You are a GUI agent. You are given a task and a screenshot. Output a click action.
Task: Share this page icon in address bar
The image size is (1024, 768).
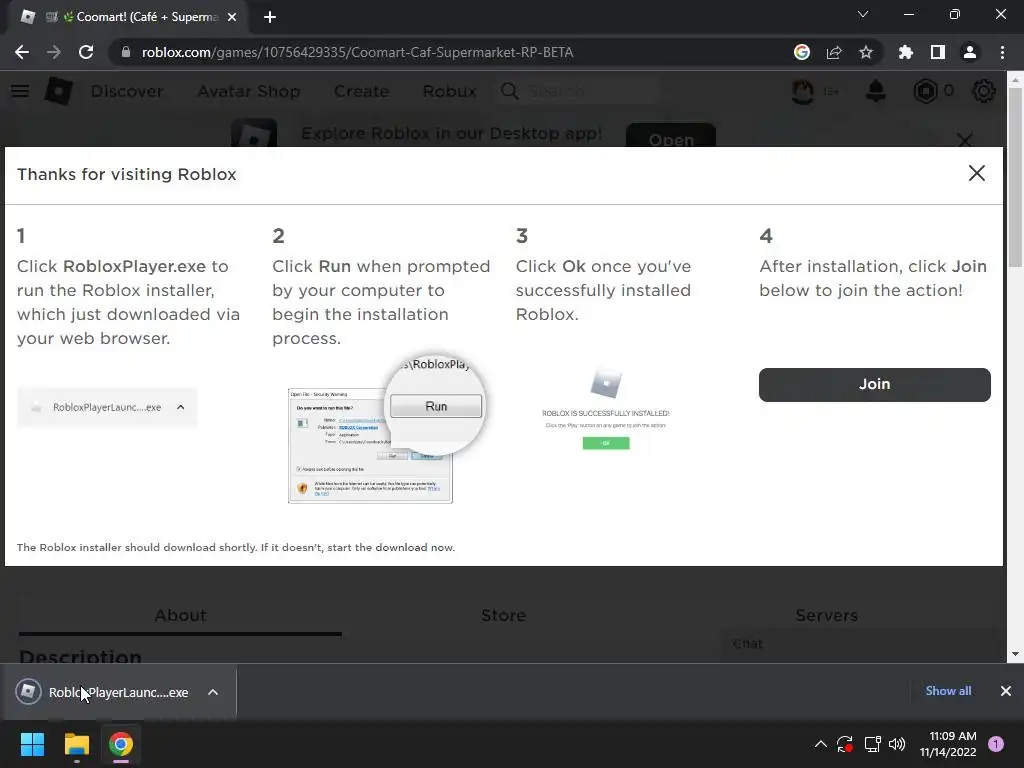point(834,52)
